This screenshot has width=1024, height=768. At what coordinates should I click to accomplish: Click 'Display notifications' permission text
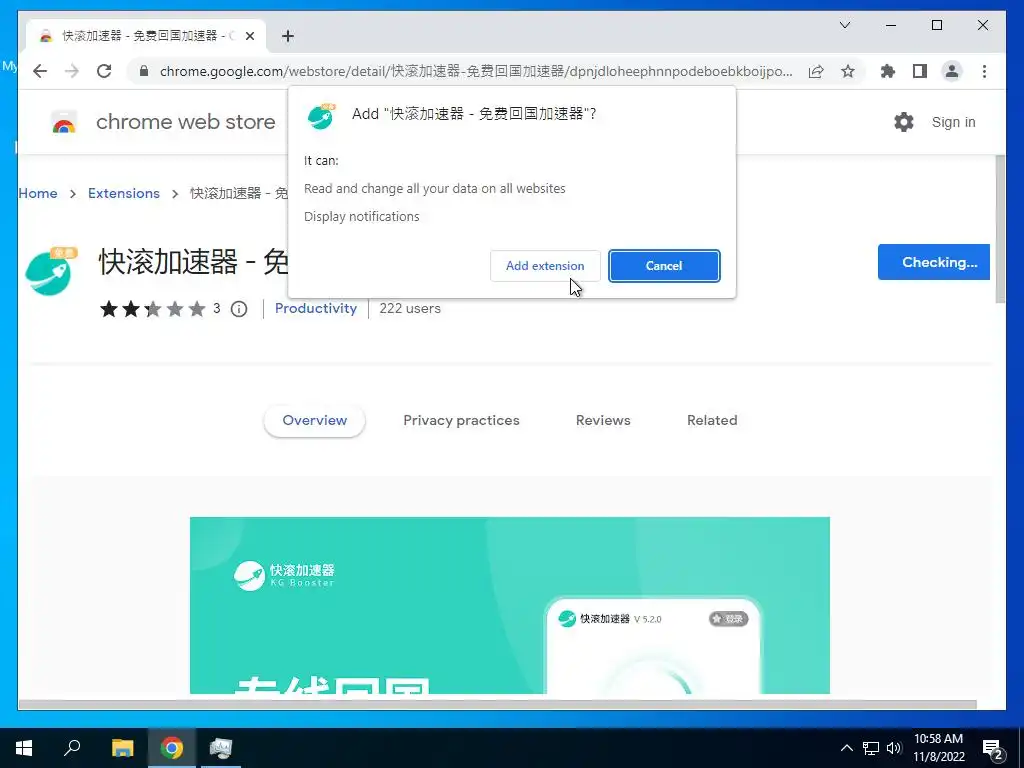[361, 217]
